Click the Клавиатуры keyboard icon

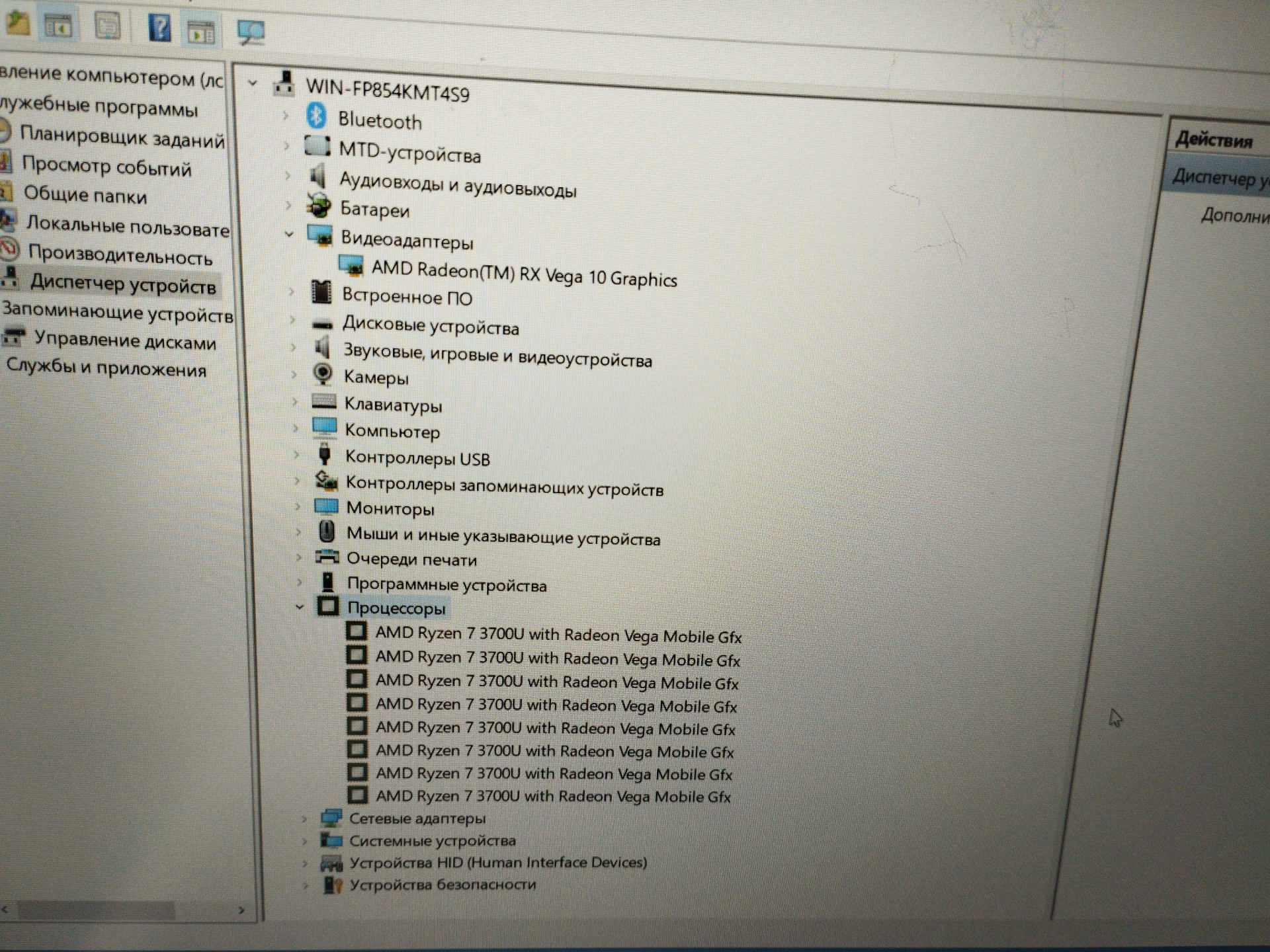click(324, 401)
